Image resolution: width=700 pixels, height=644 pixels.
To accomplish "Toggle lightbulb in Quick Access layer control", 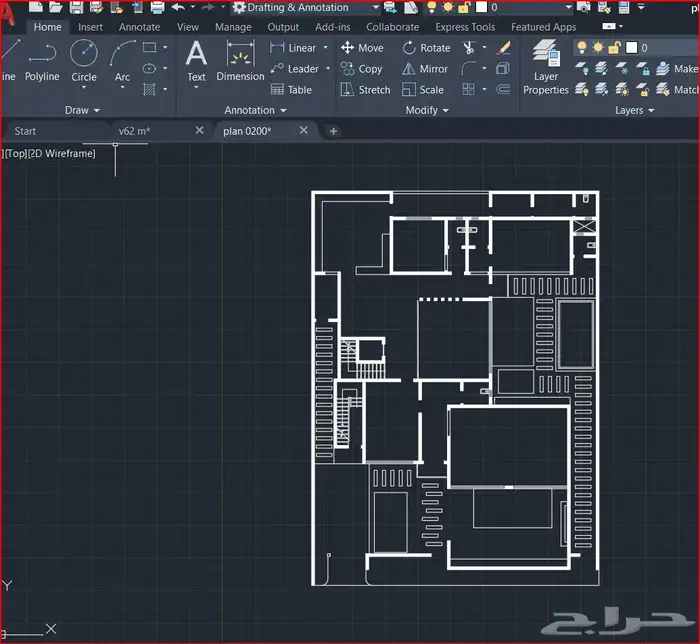I will pos(431,7).
